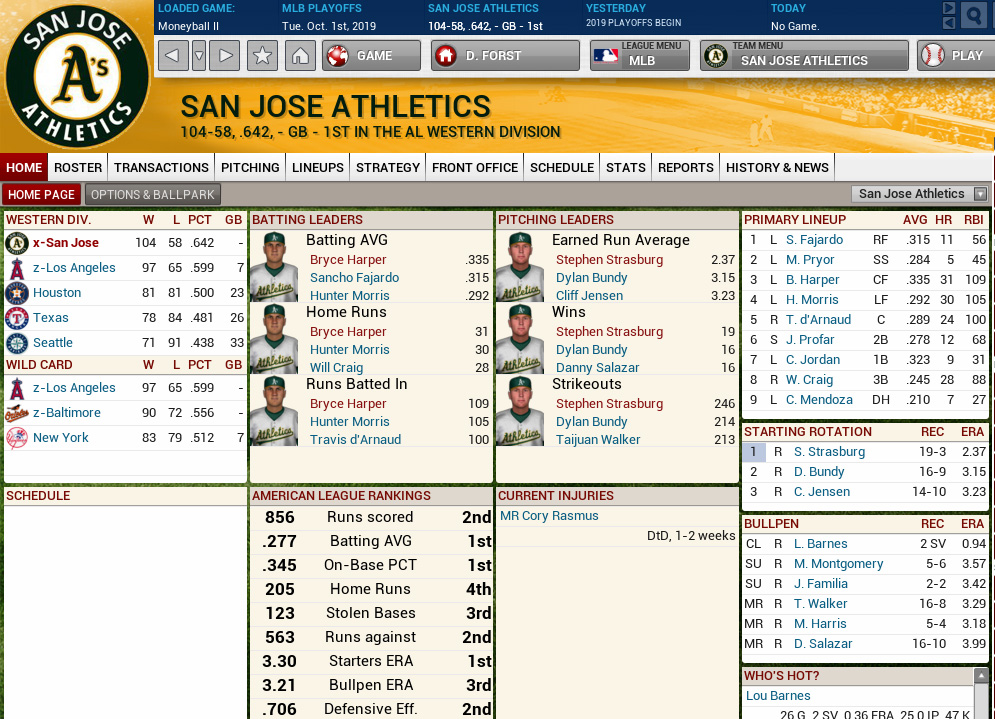Open the navigation history dropdown arrow
The image size is (995, 719).
[x=199, y=56]
